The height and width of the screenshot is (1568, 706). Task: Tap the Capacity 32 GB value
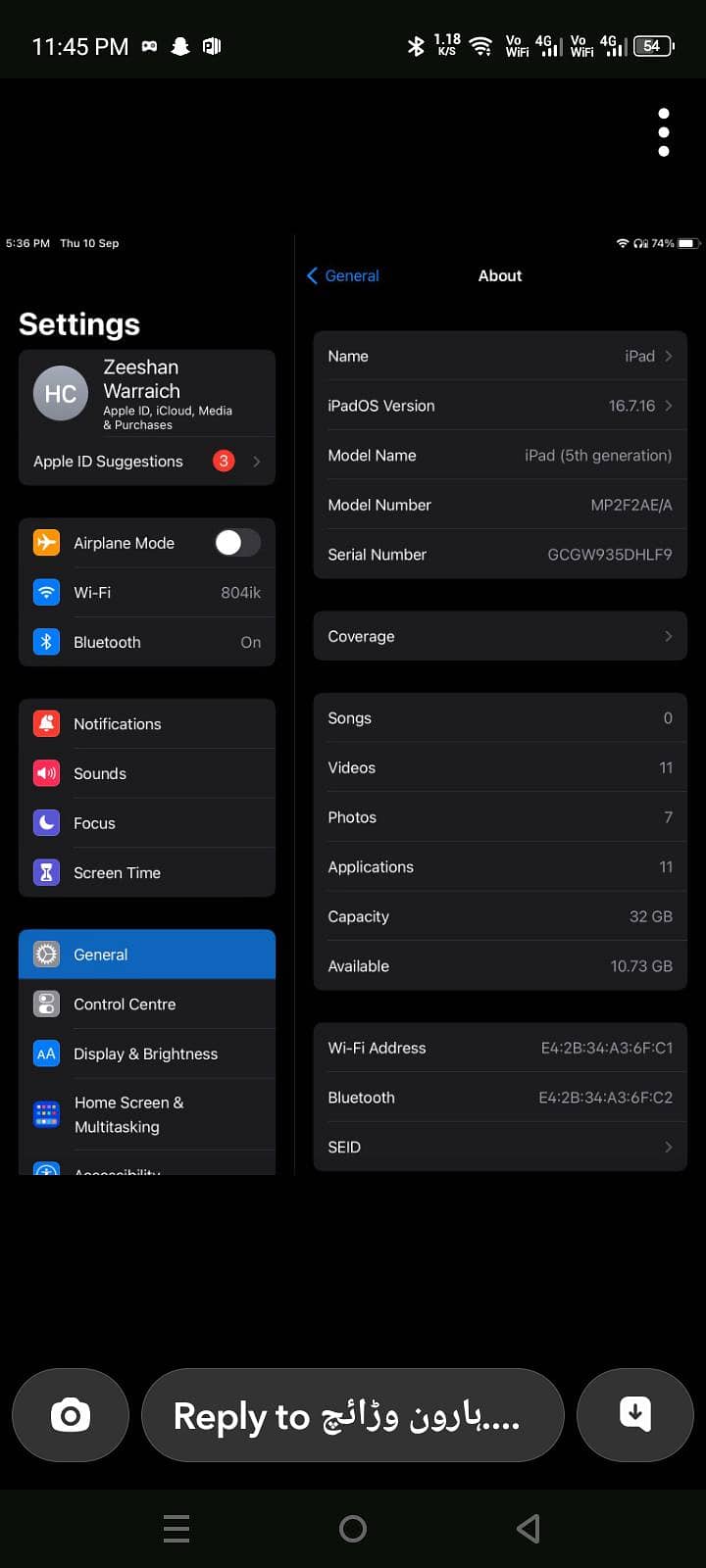tap(651, 916)
